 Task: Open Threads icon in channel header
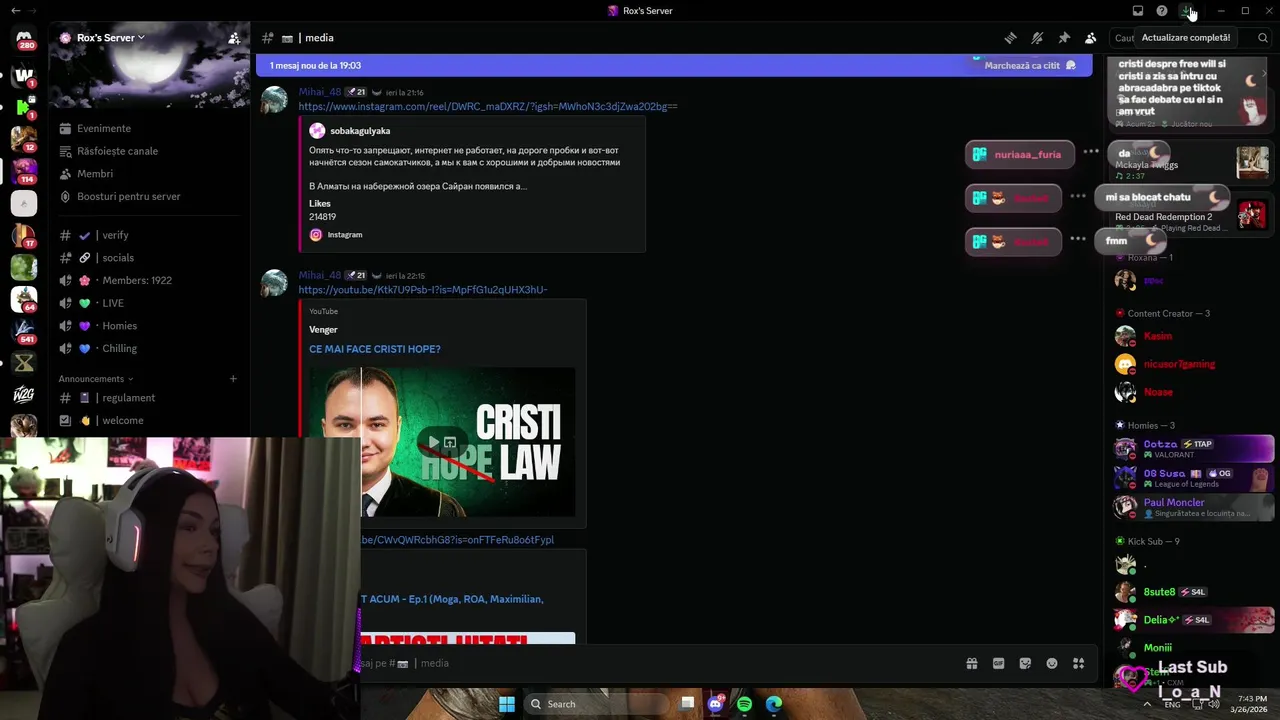click(x=1010, y=38)
